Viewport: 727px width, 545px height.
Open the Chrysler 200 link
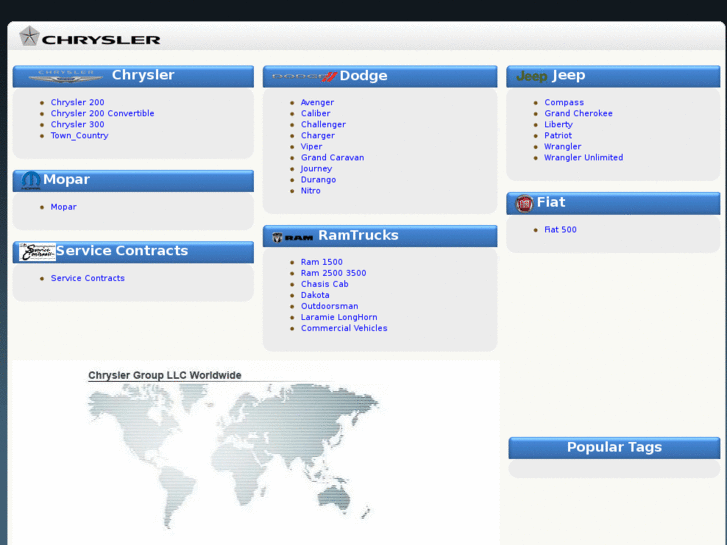pyautogui.click(x=77, y=102)
